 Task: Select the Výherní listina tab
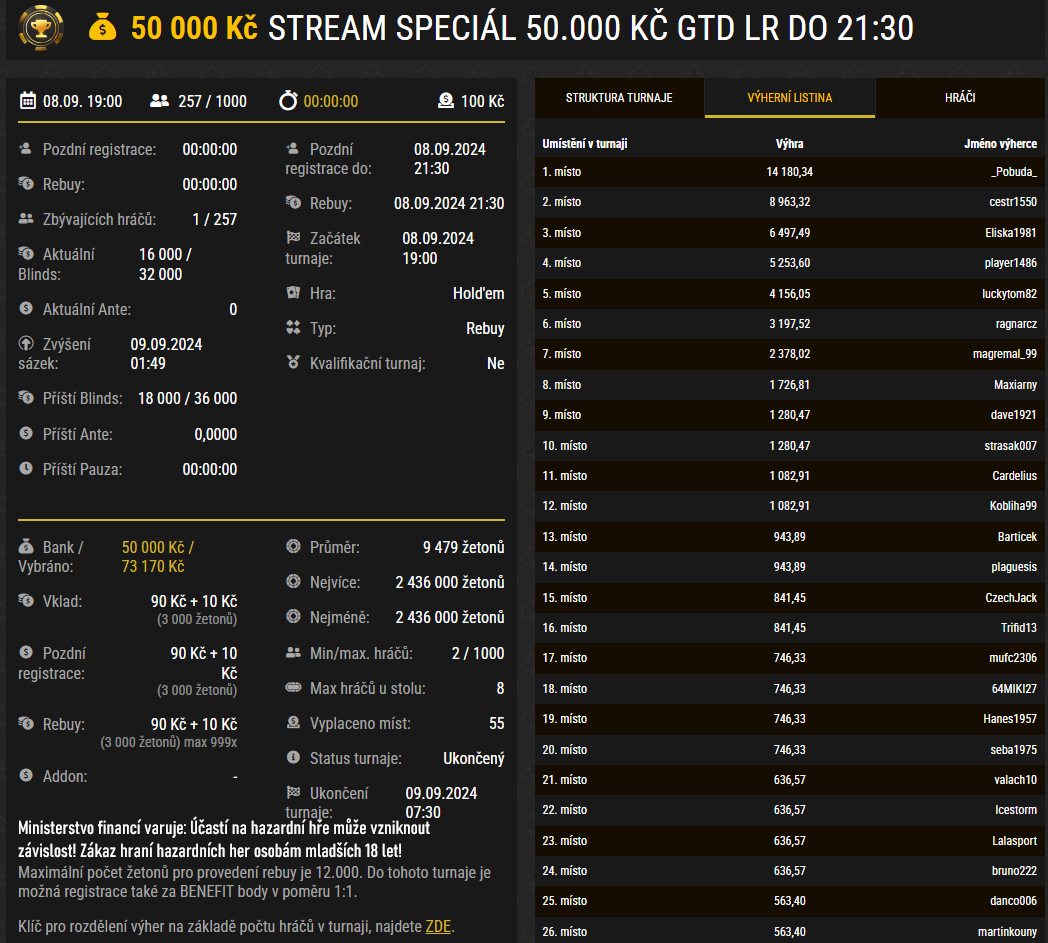pos(789,98)
